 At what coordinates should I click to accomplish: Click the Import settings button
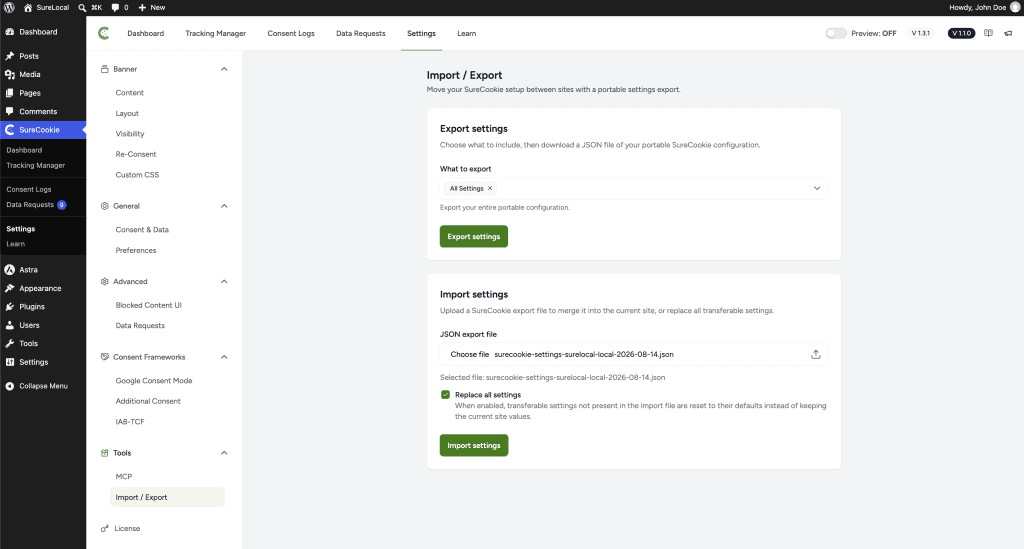(473, 445)
